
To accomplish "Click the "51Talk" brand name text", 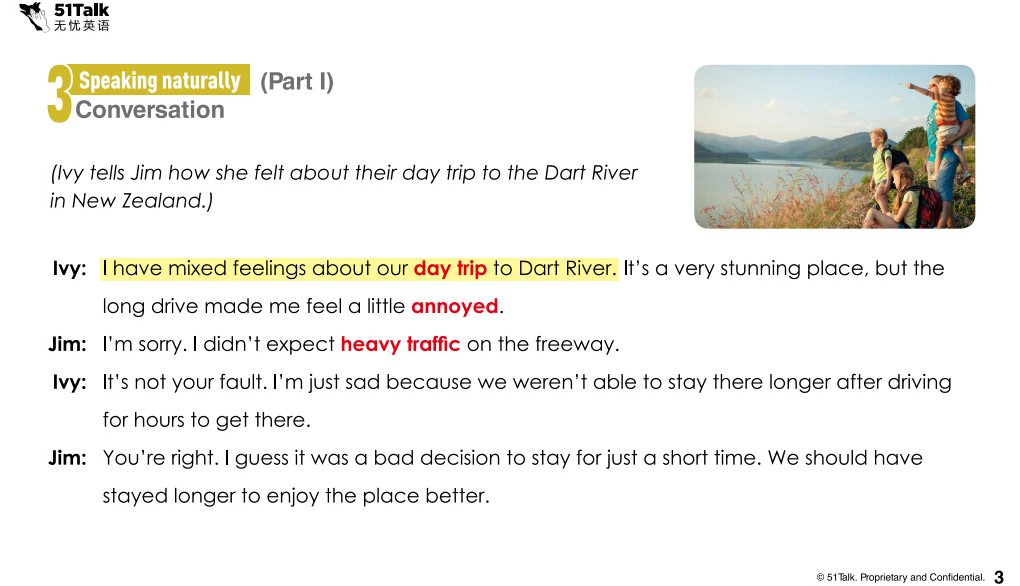I will click(x=82, y=10).
